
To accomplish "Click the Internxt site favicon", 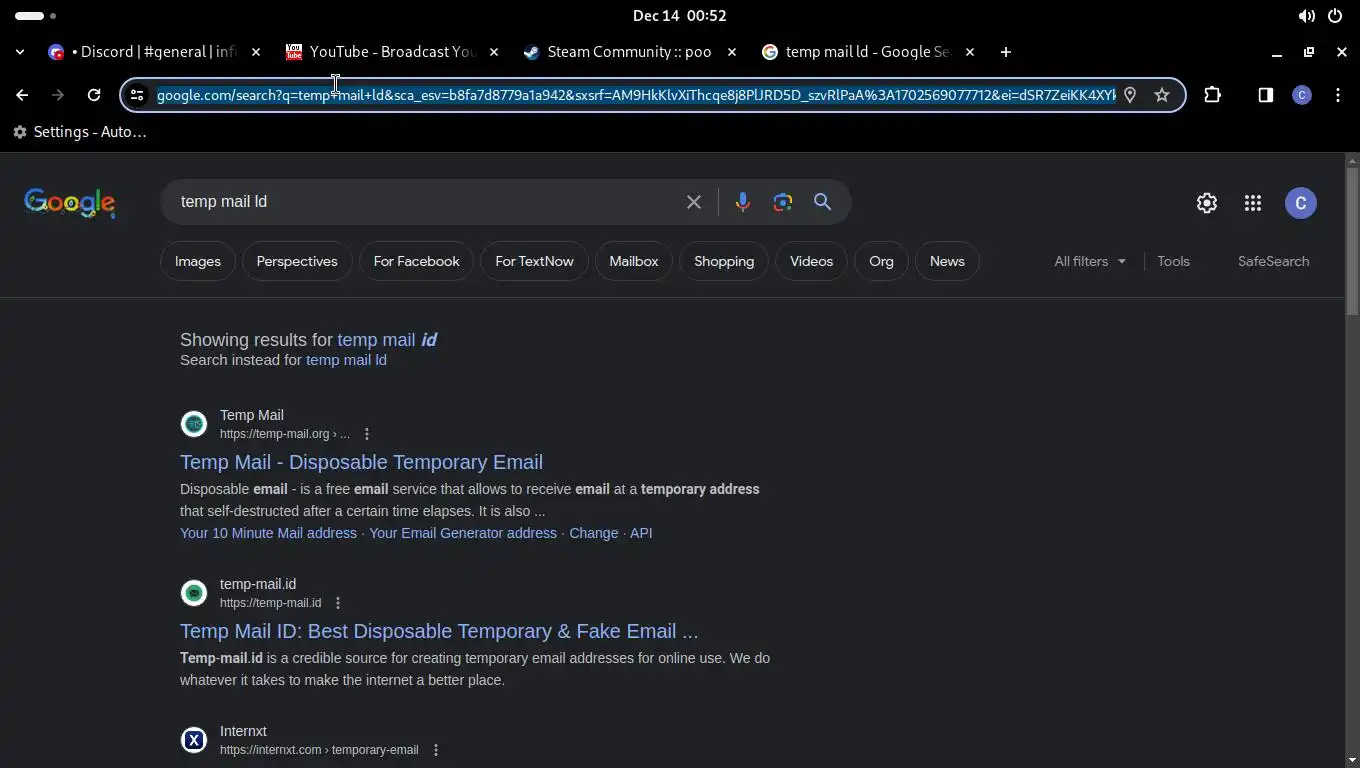I will click(x=194, y=740).
